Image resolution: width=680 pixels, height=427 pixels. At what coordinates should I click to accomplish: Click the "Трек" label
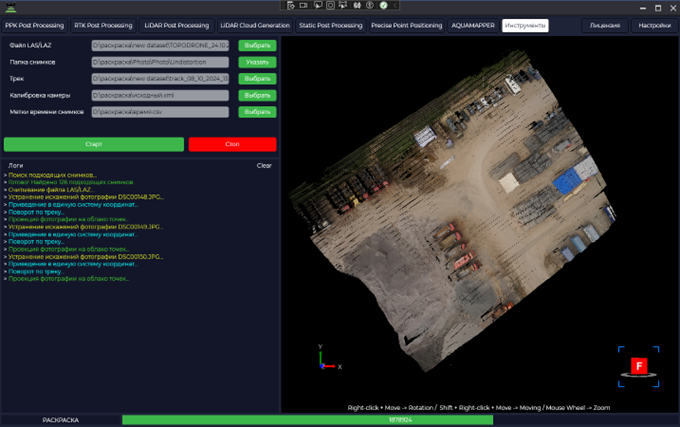16,78
